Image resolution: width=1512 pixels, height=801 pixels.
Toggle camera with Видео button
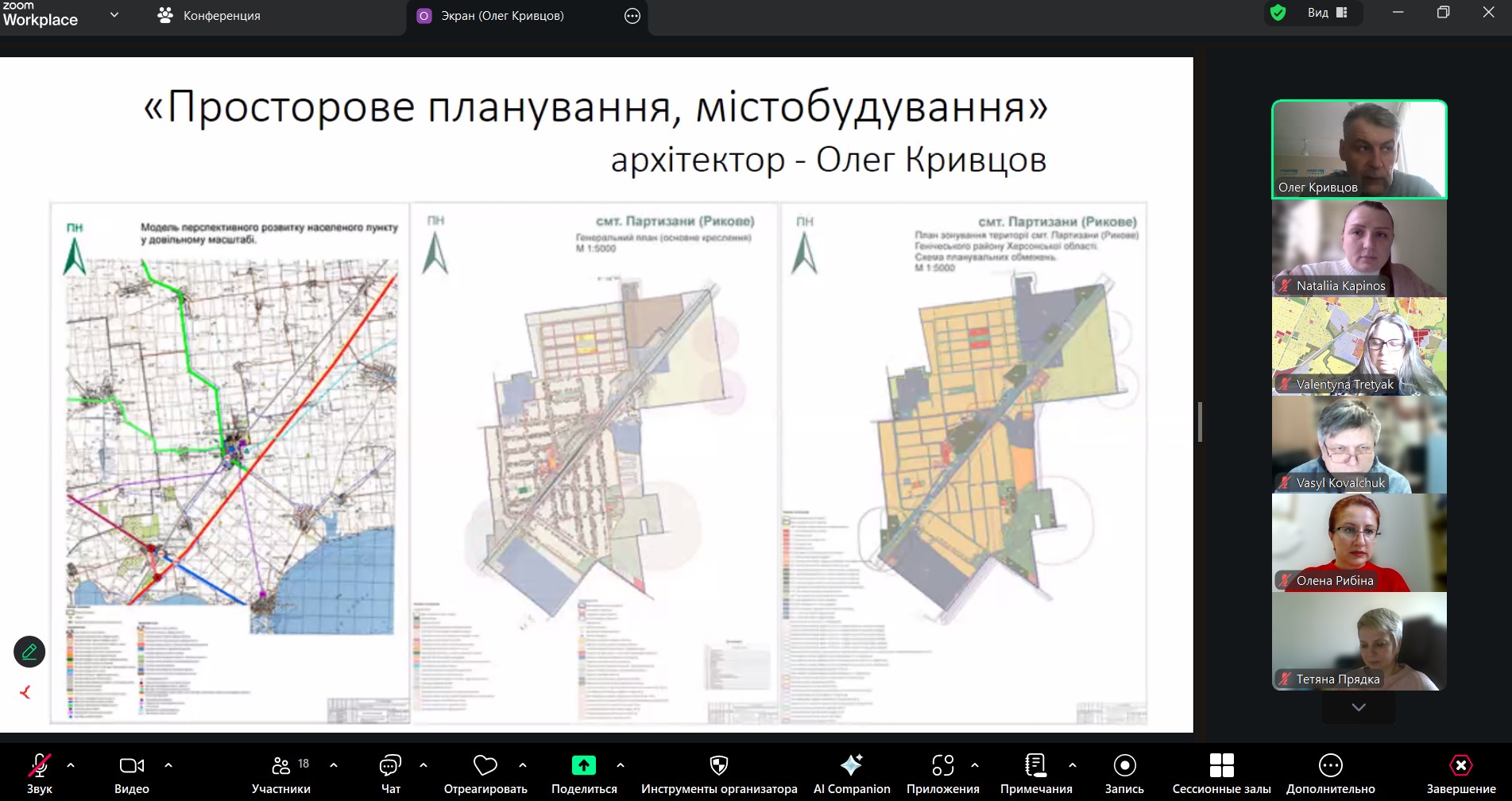132,773
